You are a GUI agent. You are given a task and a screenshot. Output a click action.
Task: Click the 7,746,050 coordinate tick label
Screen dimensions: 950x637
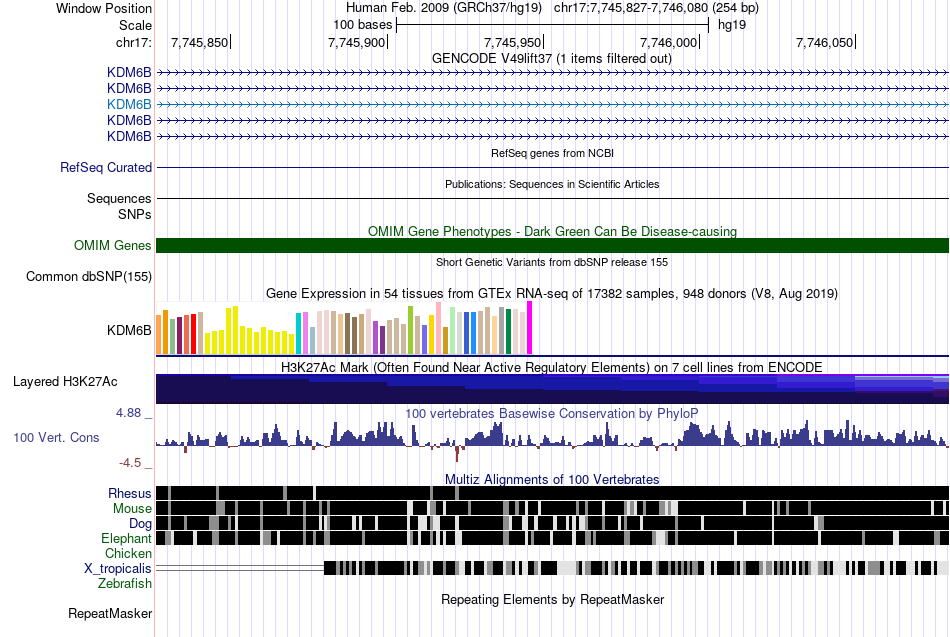825,42
